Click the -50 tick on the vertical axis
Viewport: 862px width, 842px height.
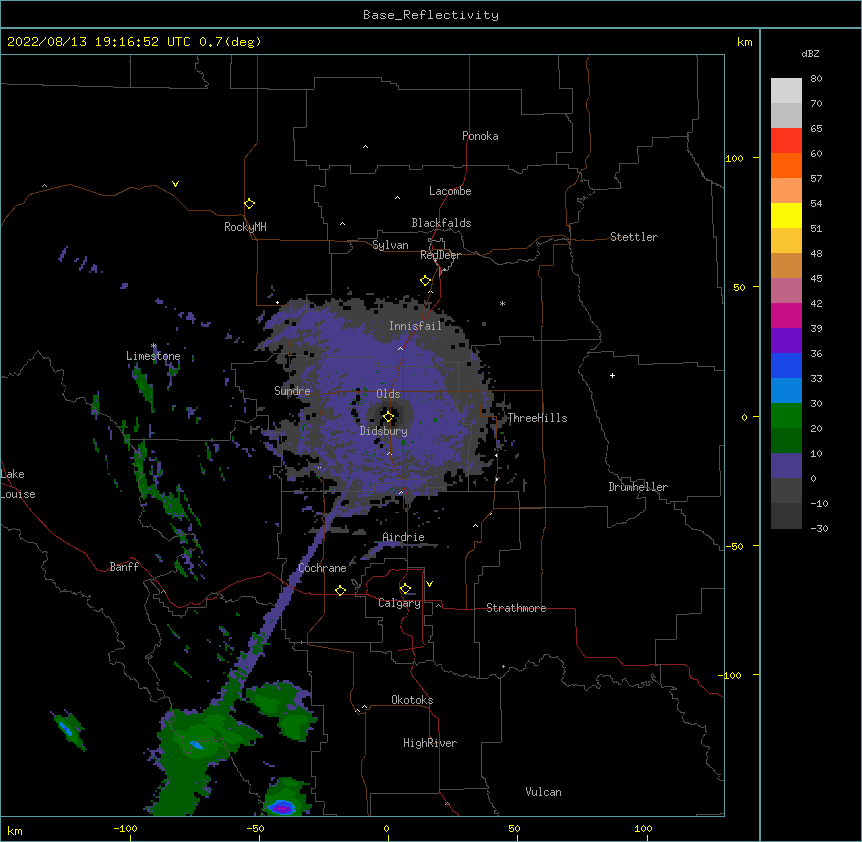[x=734, y=546]
